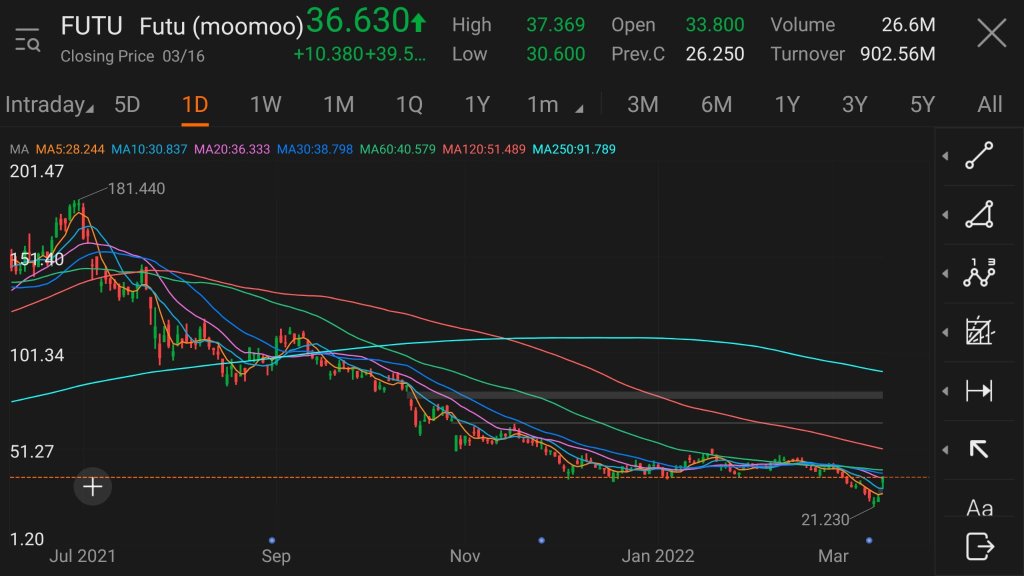1024x576 pixels.
Task: Switch to the 1Q chart tab
Action: [409, 104]
